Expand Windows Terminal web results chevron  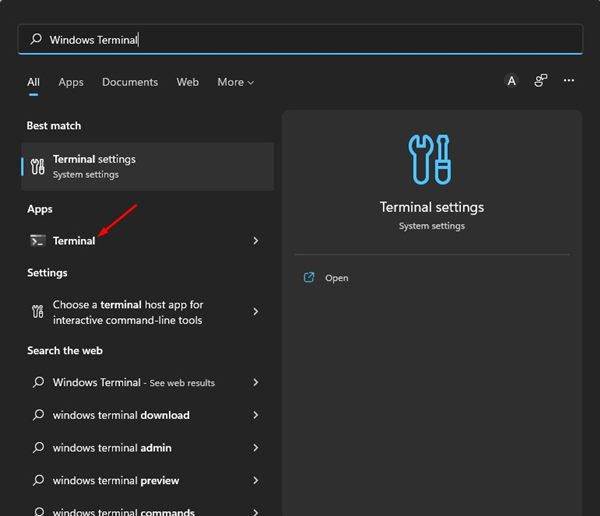pos(256,382)
